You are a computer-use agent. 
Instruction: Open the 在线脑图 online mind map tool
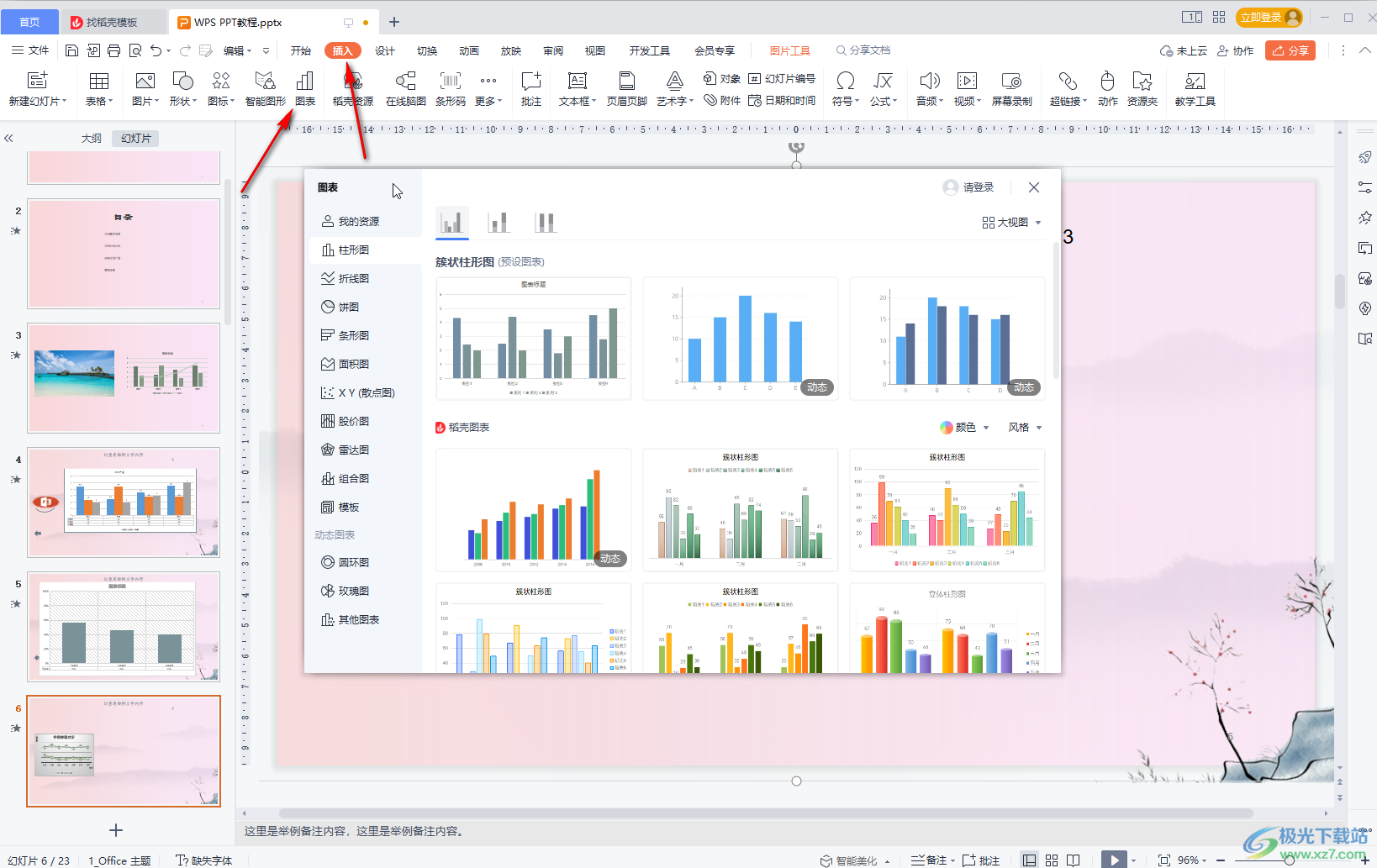coord(405,88)
